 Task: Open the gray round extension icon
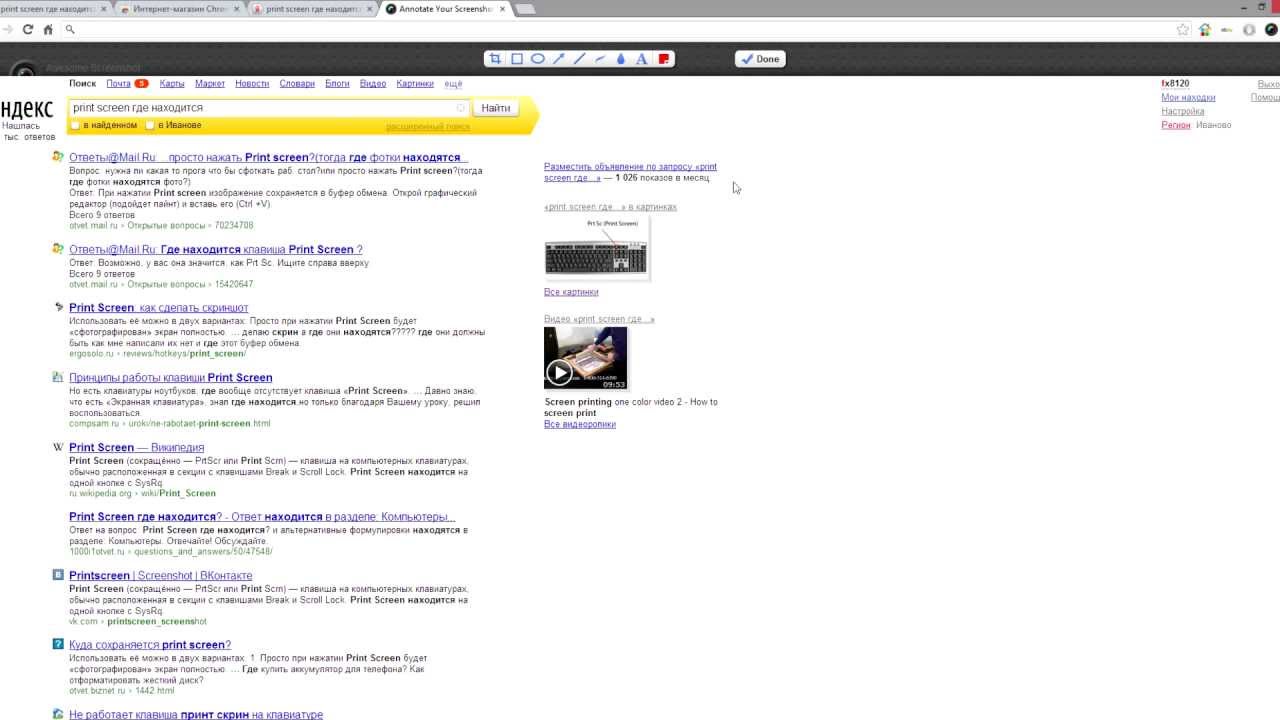click(1249, 30)
